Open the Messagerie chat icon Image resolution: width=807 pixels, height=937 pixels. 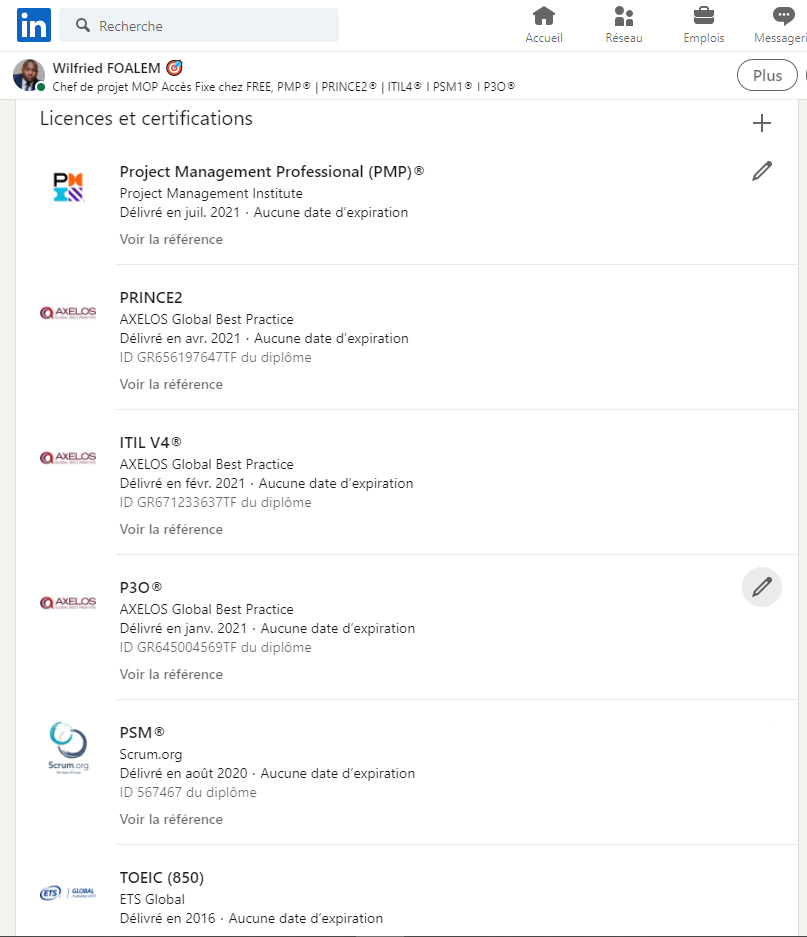coord(784,16)
